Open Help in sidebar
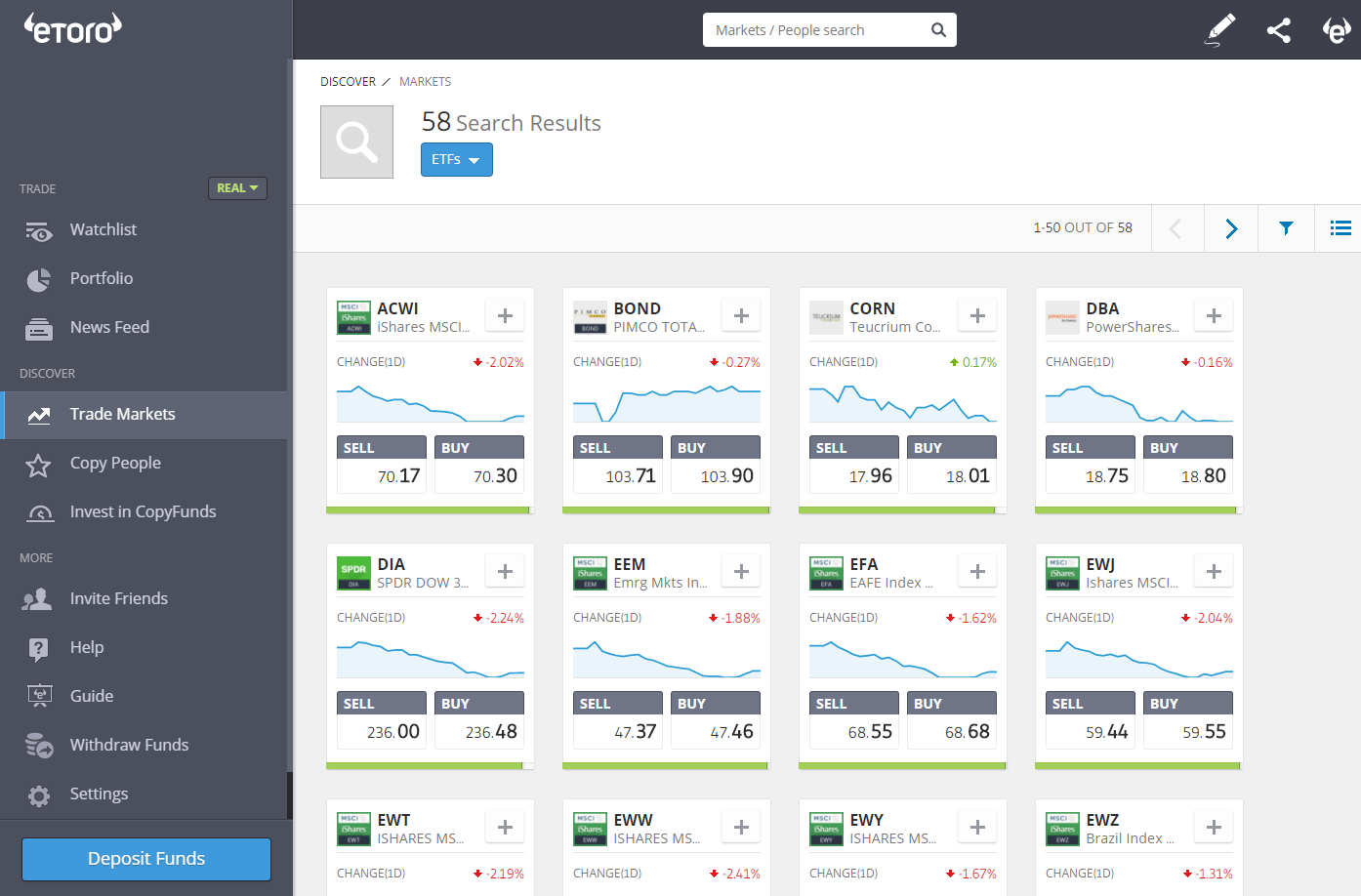Viewport: 1361px width, 896px height. (x=144, y=647)
